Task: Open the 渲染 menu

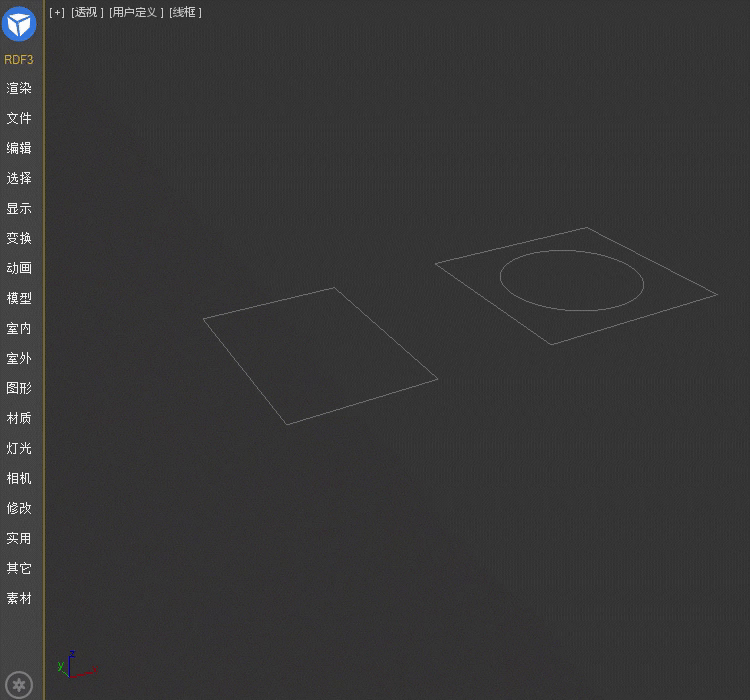Action: coord(19,89)
